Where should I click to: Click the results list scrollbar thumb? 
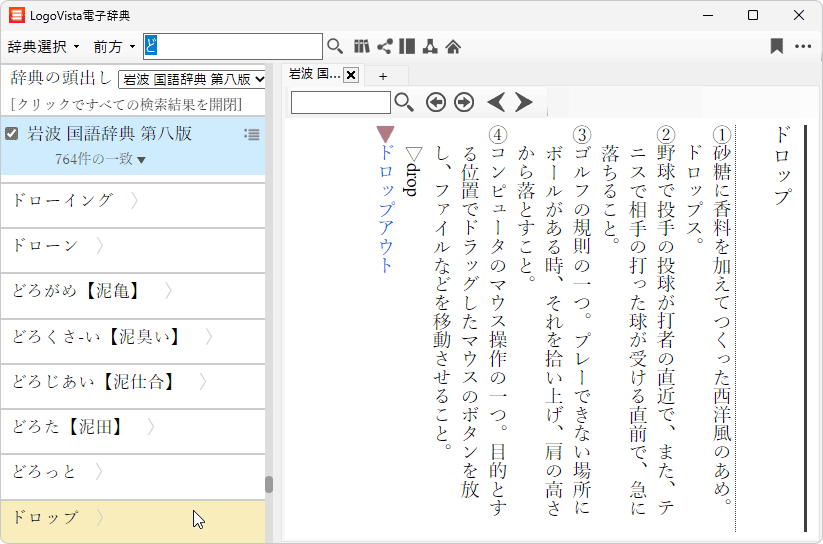pyautogui.click(x=269, y=484)
